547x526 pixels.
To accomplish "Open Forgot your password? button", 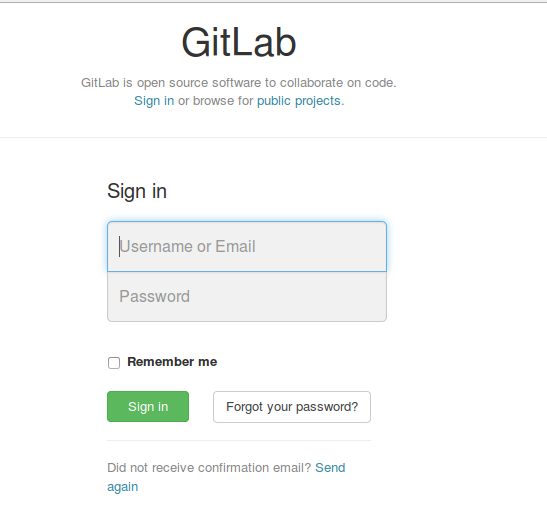I will tap(292, 407).
